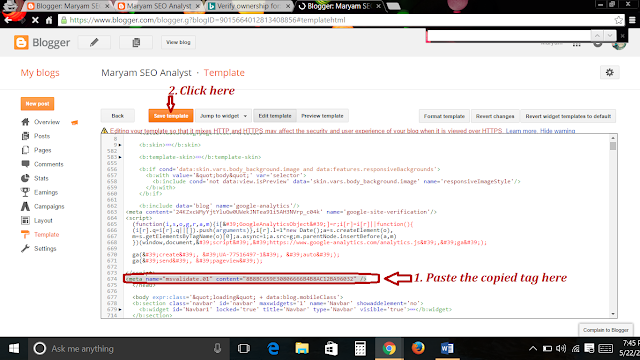Open the Jump to widget dropdown
The height and width of the screenshot is (360, 640).
223,116
